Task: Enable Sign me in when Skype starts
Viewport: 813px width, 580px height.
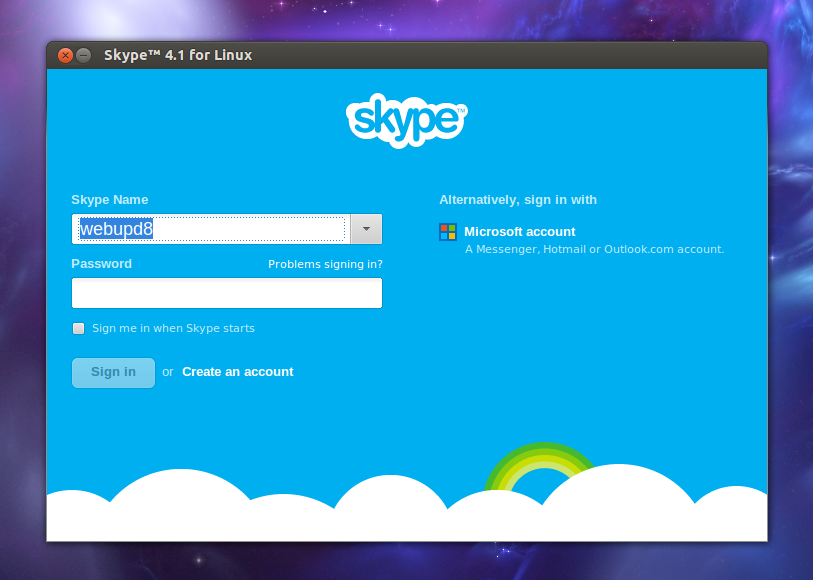Action: (78, 328)
